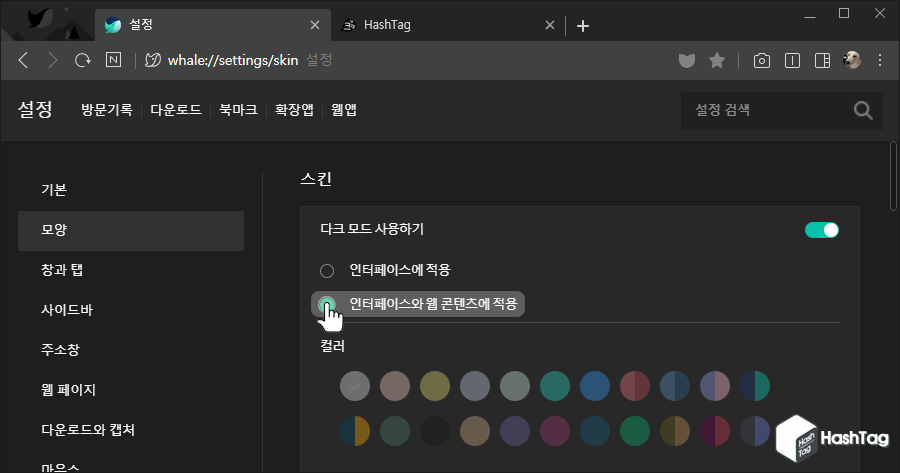900x473 pixels.
Task: Open 방문기록 from settings header
Action: [x=107, y=110]
